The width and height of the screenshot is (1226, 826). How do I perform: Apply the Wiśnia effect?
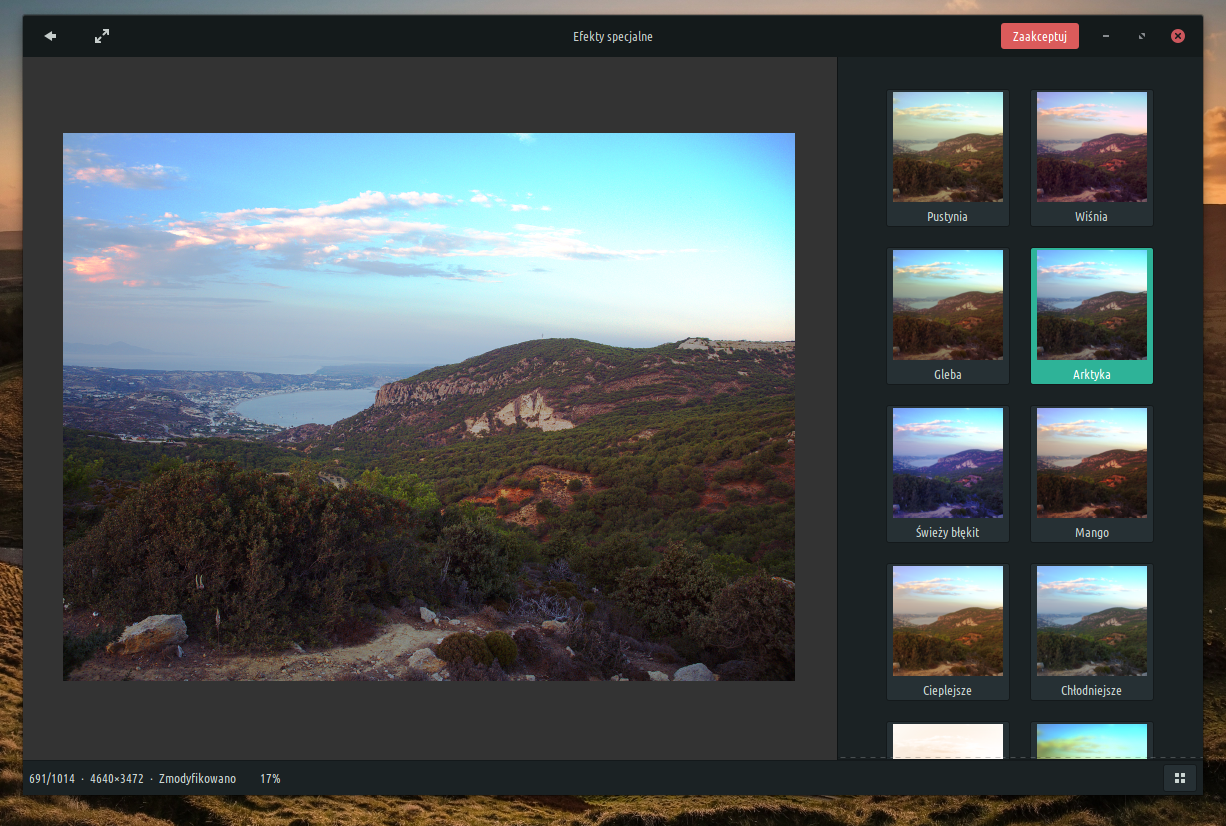click(x=1092, y=158)
